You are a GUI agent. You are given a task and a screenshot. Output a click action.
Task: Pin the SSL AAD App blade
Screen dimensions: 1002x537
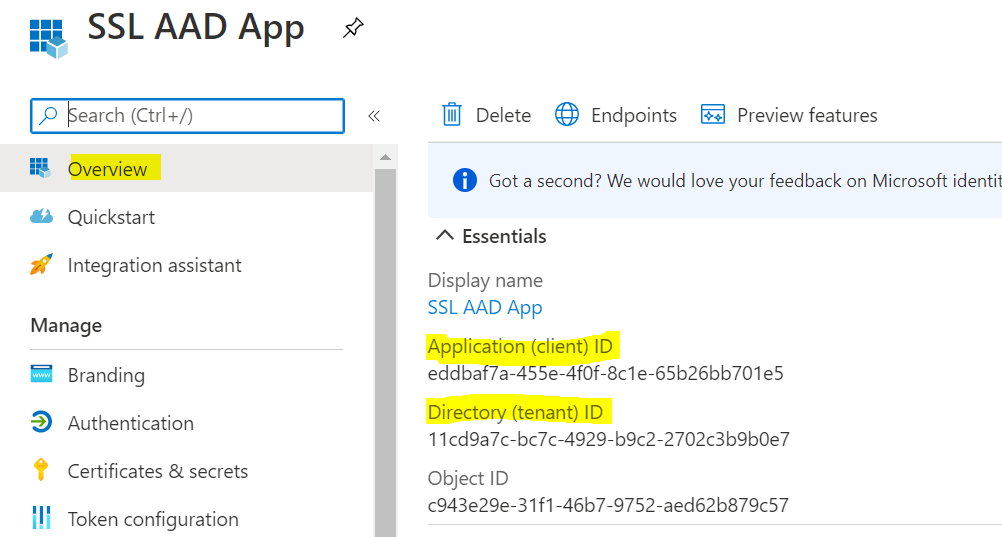353,27
